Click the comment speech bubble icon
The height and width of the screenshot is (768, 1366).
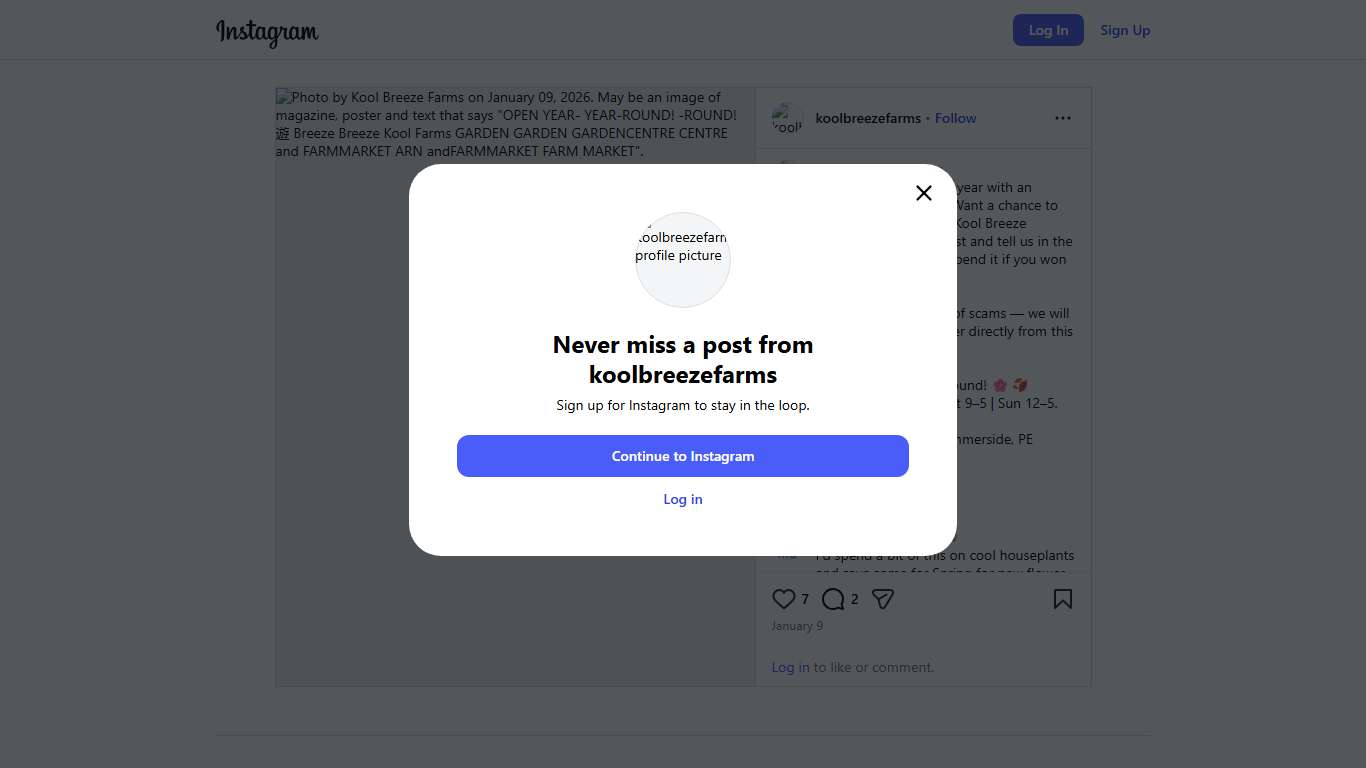(x=833, y=599)
